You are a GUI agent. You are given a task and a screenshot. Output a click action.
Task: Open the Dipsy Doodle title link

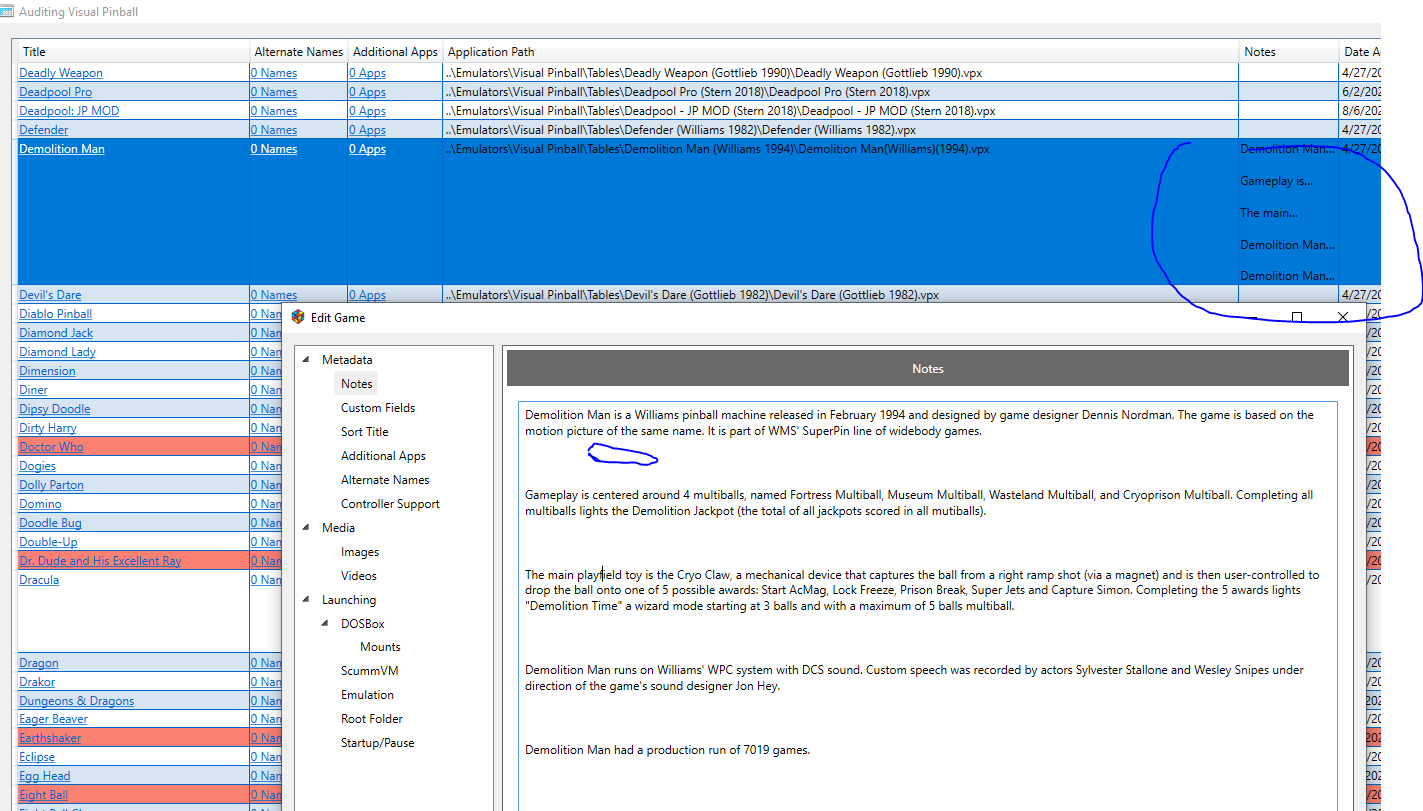[x=55, y=409]
